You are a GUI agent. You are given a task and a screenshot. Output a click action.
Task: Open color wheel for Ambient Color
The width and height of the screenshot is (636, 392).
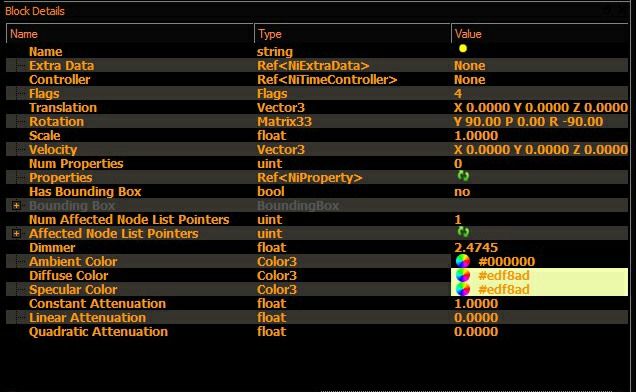(463, 261)
